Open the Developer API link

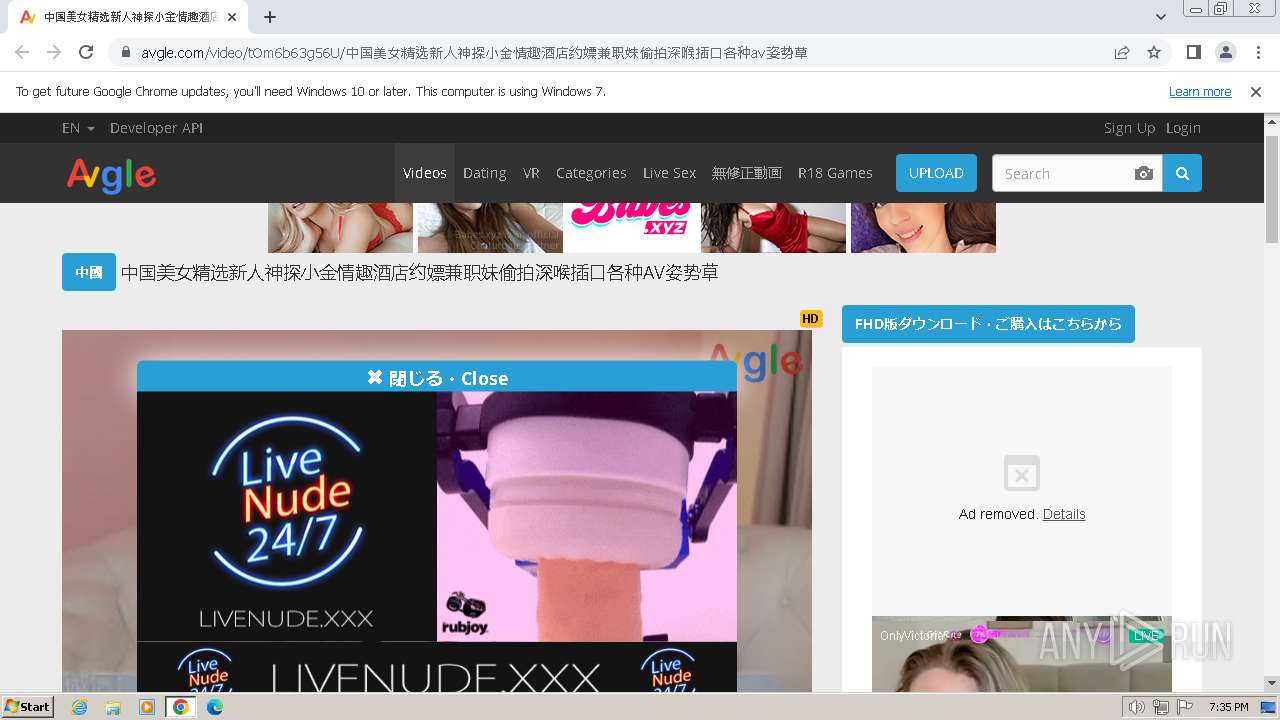pyautogui.click(x=156, y=128)
